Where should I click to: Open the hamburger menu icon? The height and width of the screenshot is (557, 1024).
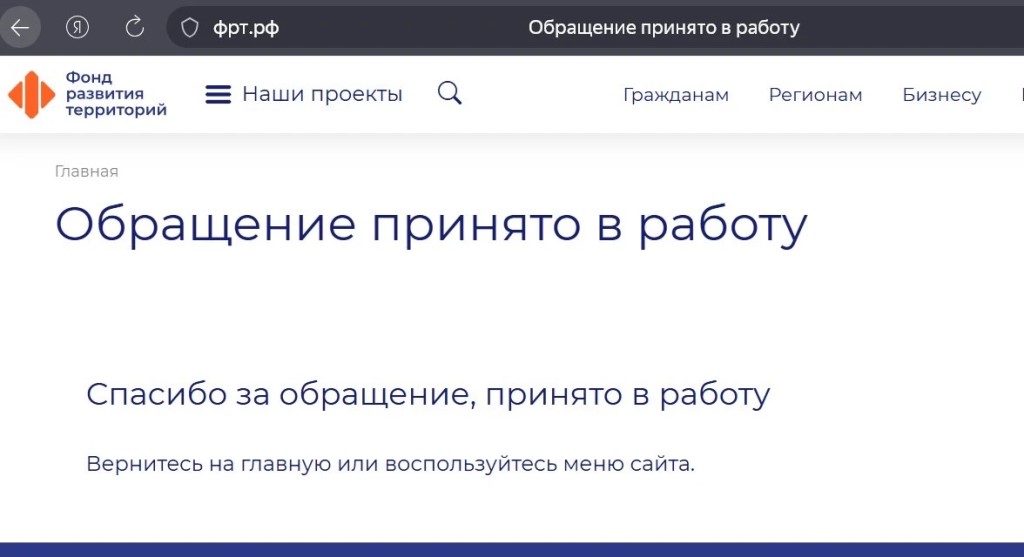(218, 95)
